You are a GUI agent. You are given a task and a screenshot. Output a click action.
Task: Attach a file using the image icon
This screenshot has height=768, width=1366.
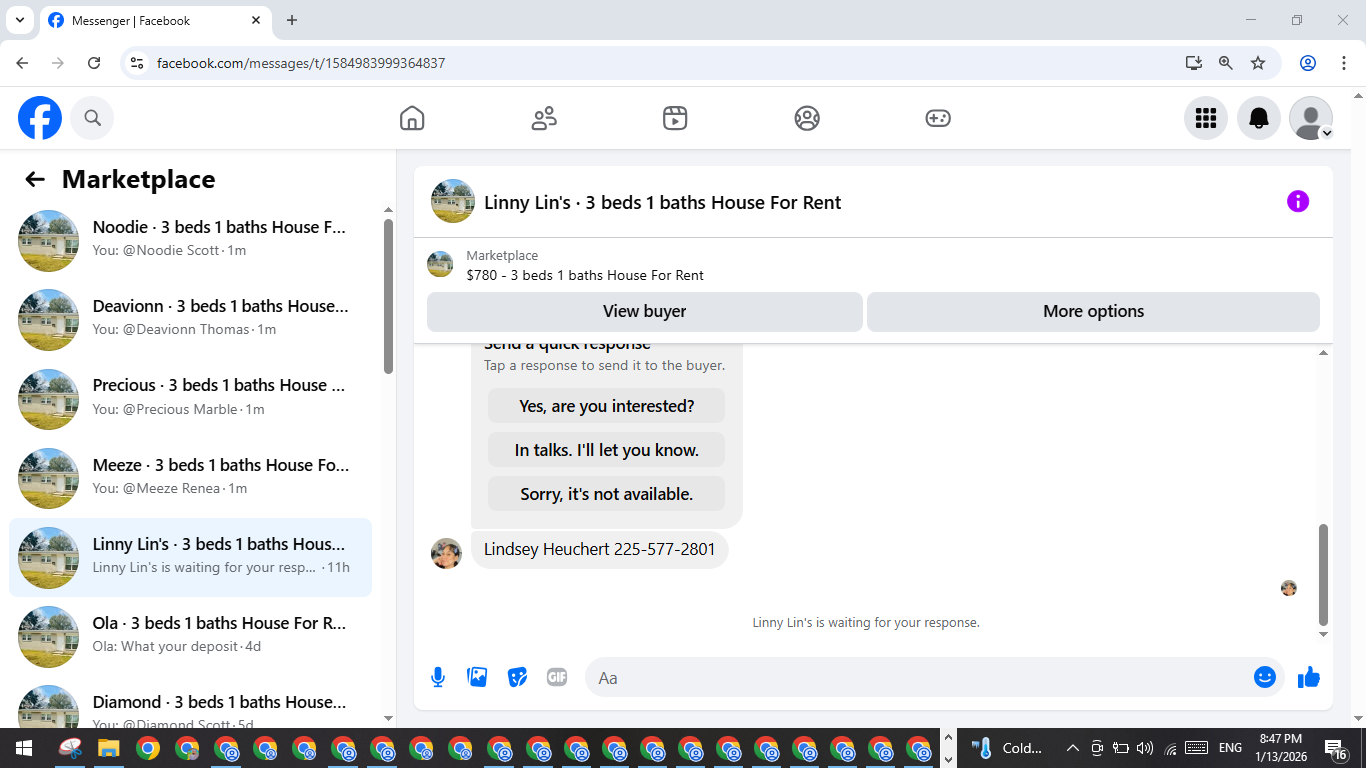pos(478,677)
